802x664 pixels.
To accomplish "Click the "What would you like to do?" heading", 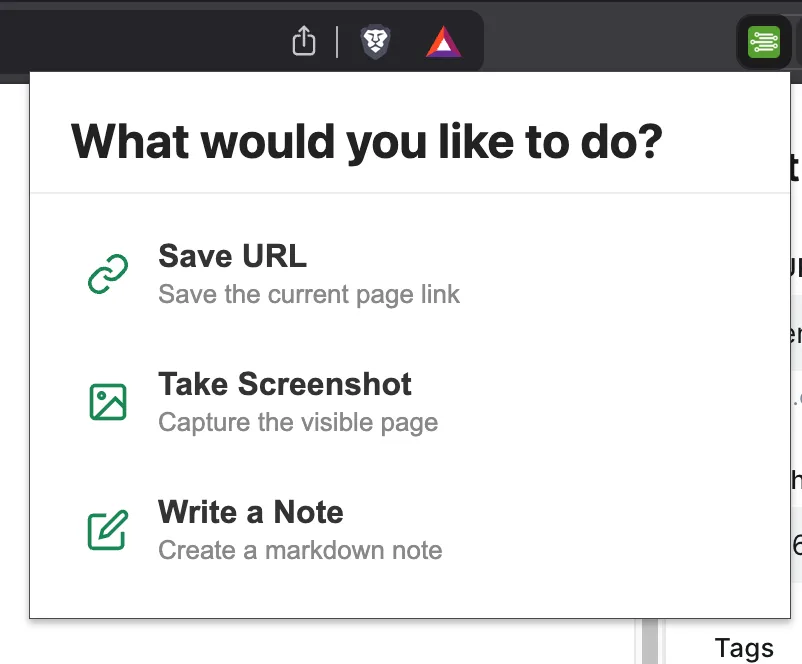I will pos(367,142).
